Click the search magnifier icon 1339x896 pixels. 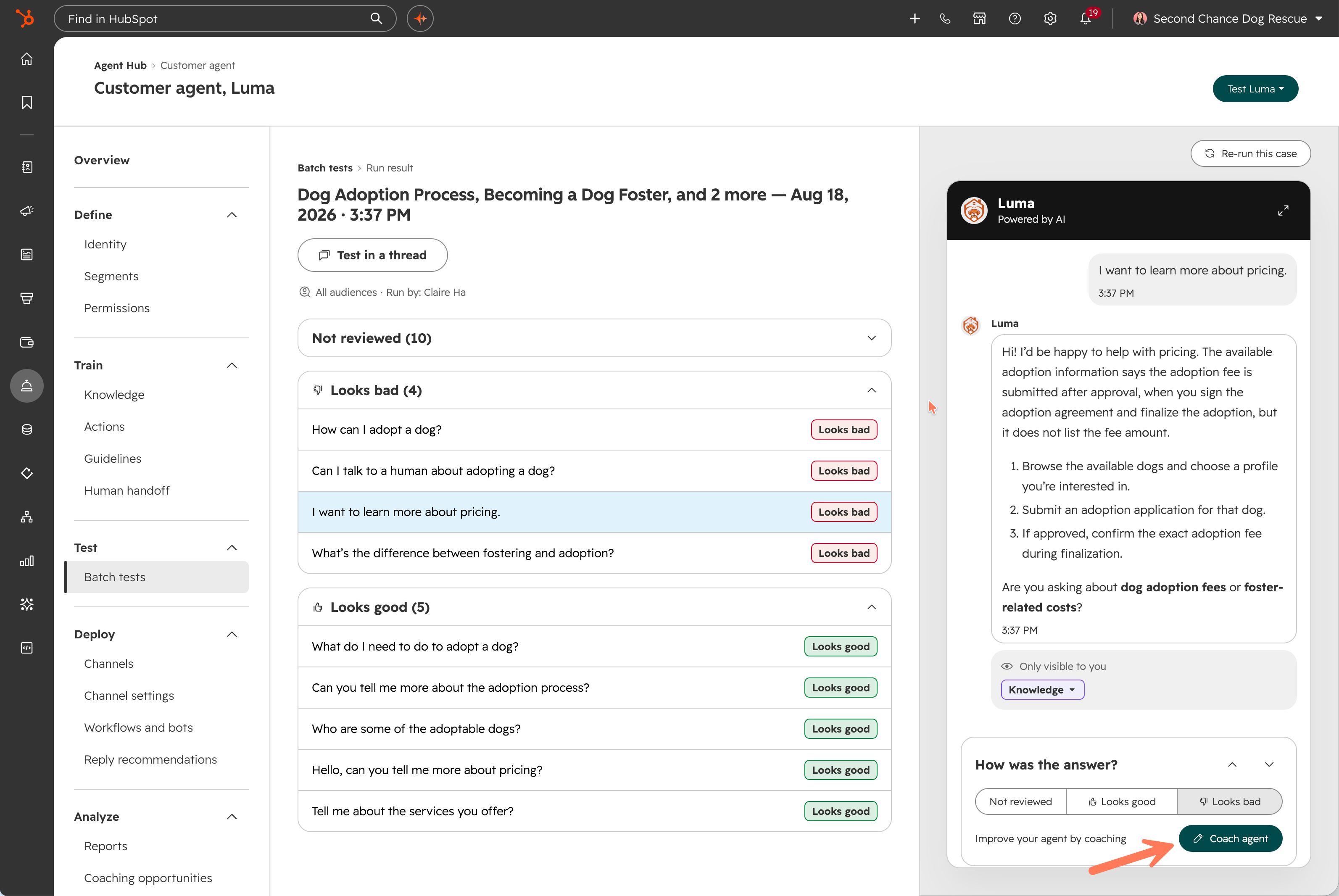[x=376, y=18]
